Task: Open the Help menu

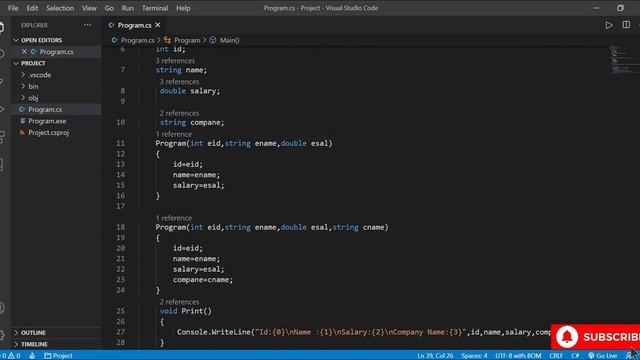Action: pos(183,8)
